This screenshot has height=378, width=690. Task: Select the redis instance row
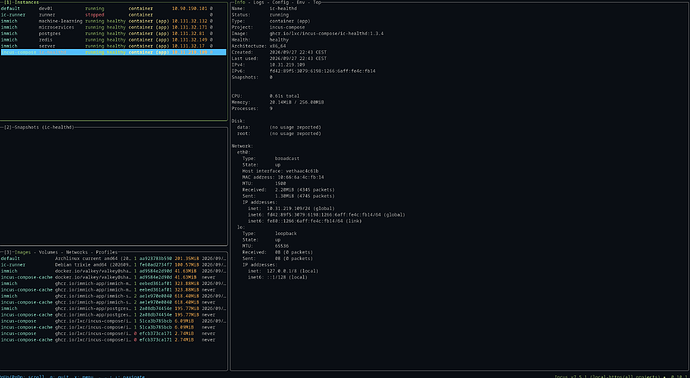tap(114, 40)
